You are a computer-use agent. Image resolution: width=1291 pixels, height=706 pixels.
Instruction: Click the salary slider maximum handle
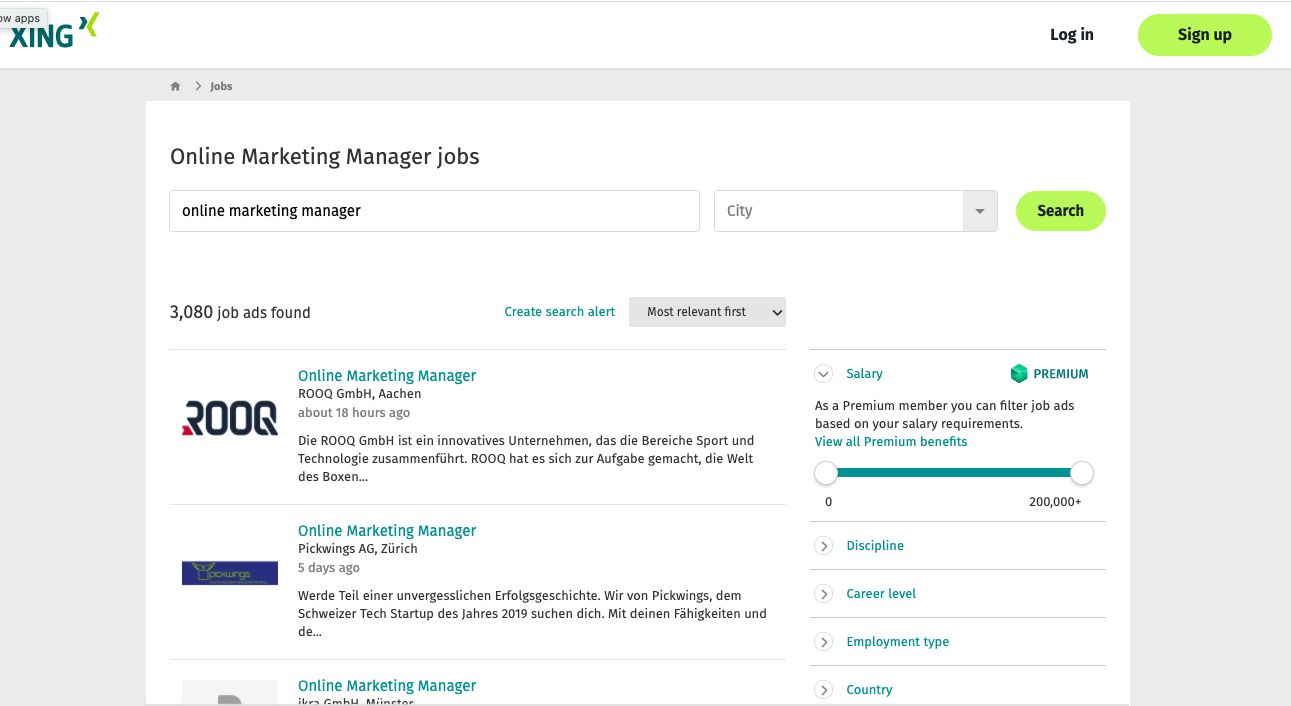point(1082,473)
